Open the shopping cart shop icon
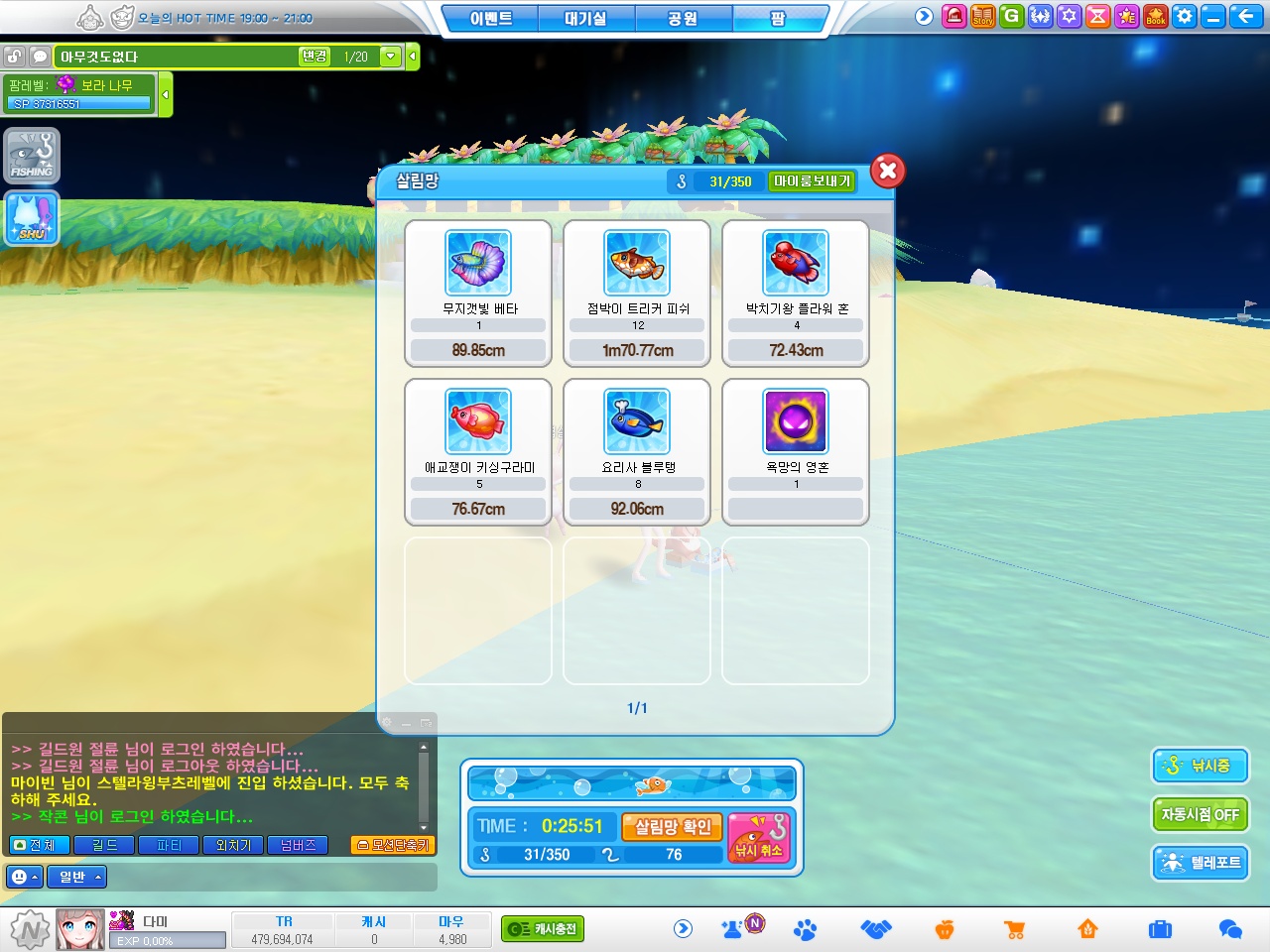Image resolution: width=1270 pixels, height=952 pixels. coord(1014,929)
